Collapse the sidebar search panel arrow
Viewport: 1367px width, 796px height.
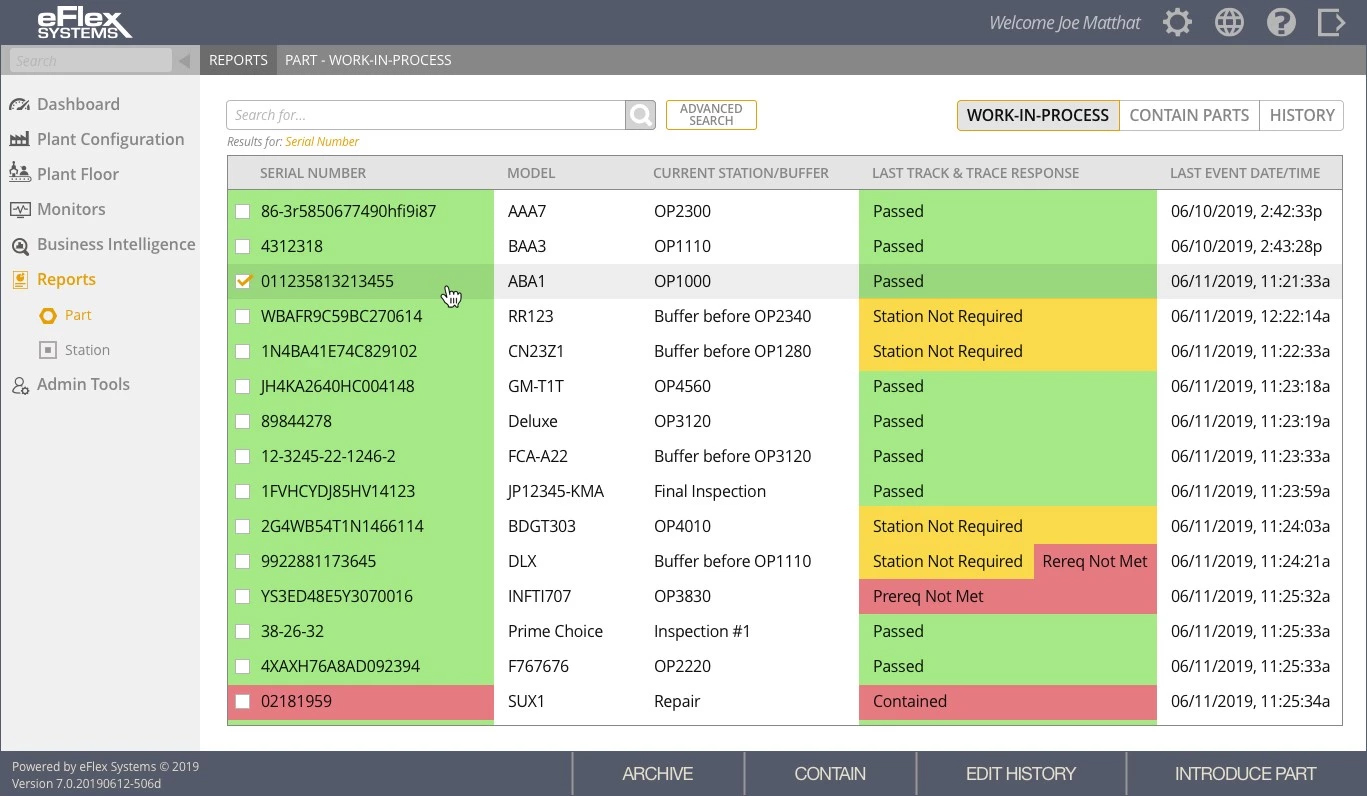[184, 60]
